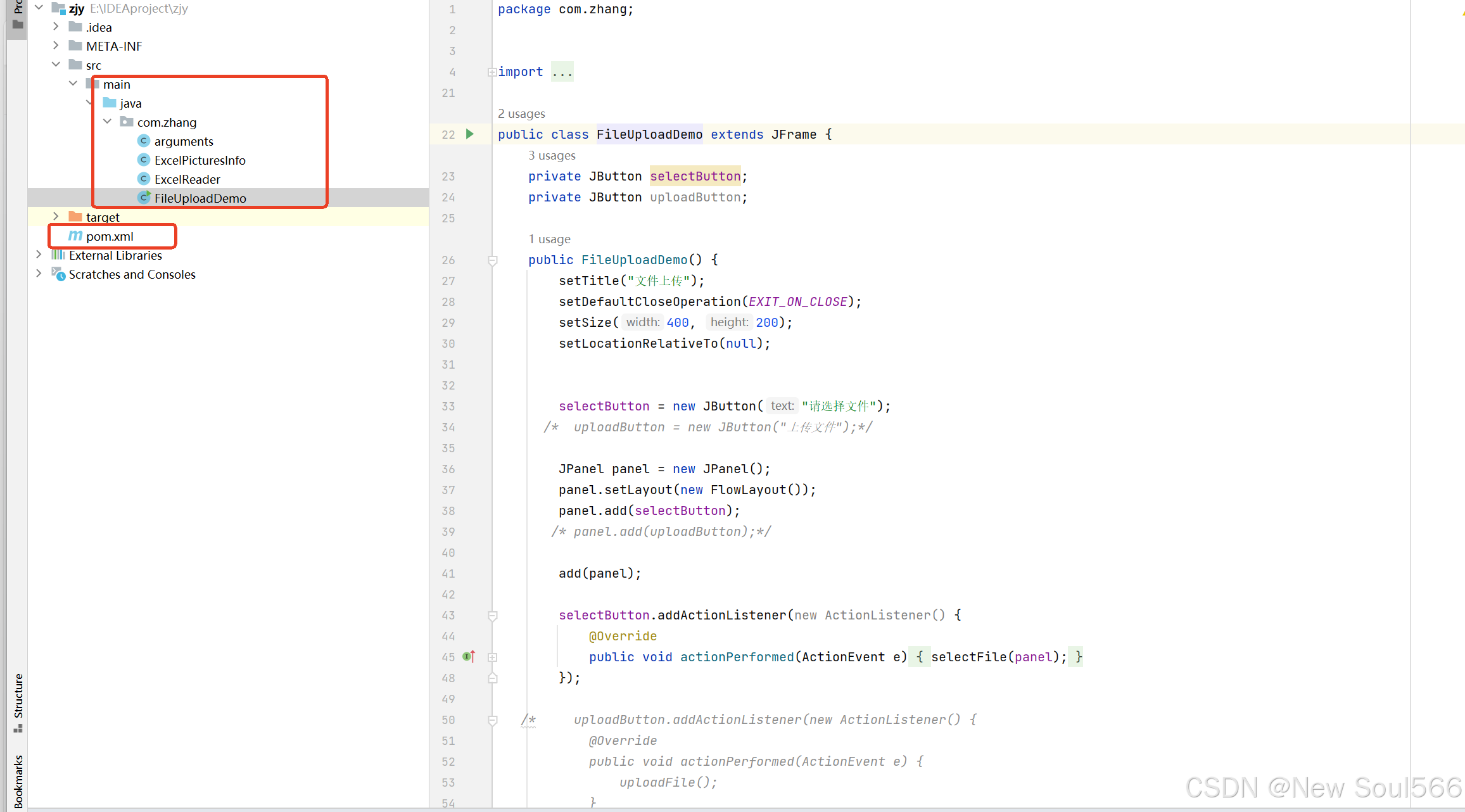Click the override marker on line 45
Screen dimensions: 1465x812
[468, 657]
